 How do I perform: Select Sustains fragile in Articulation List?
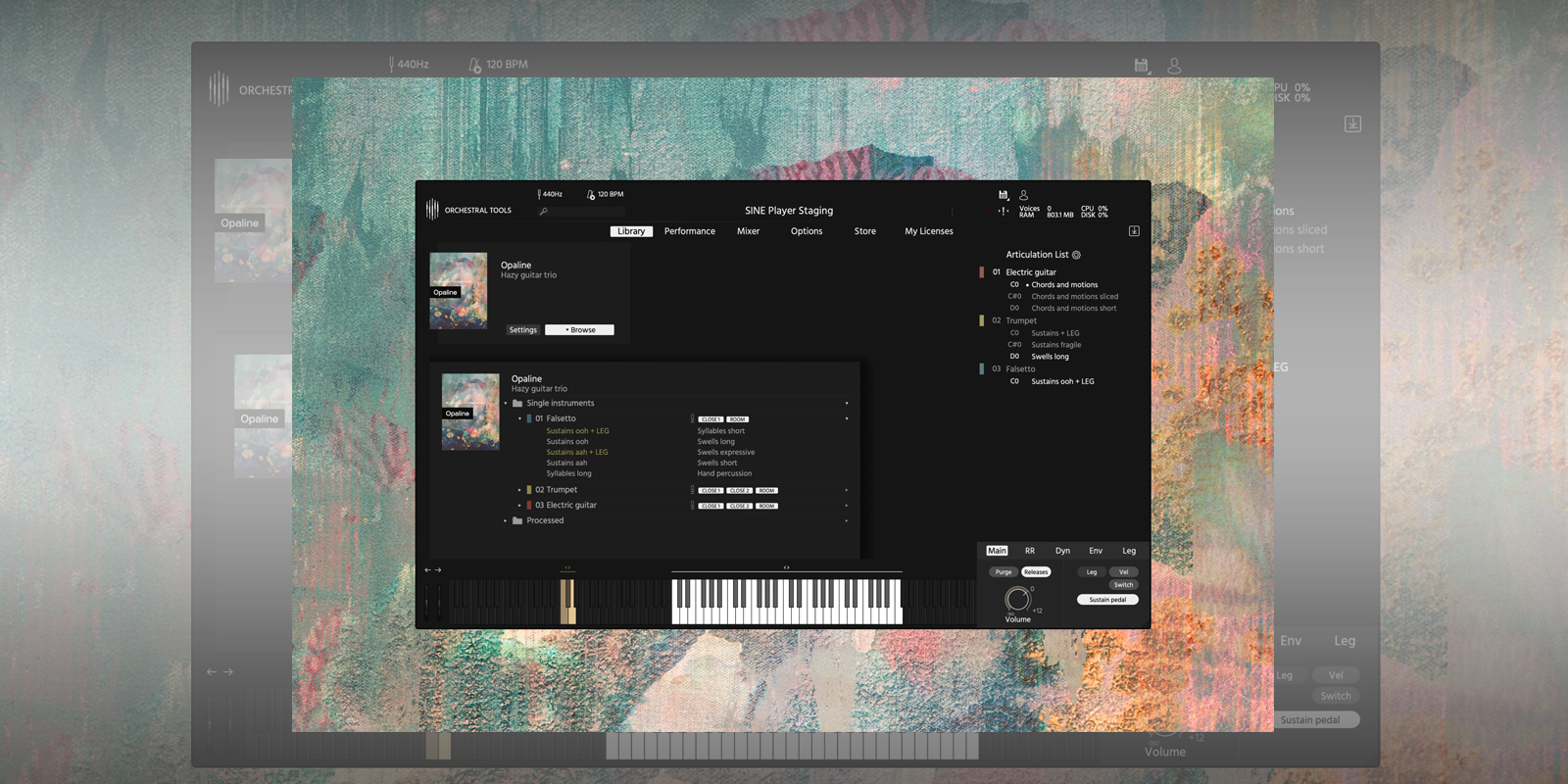pos(1055,345)
